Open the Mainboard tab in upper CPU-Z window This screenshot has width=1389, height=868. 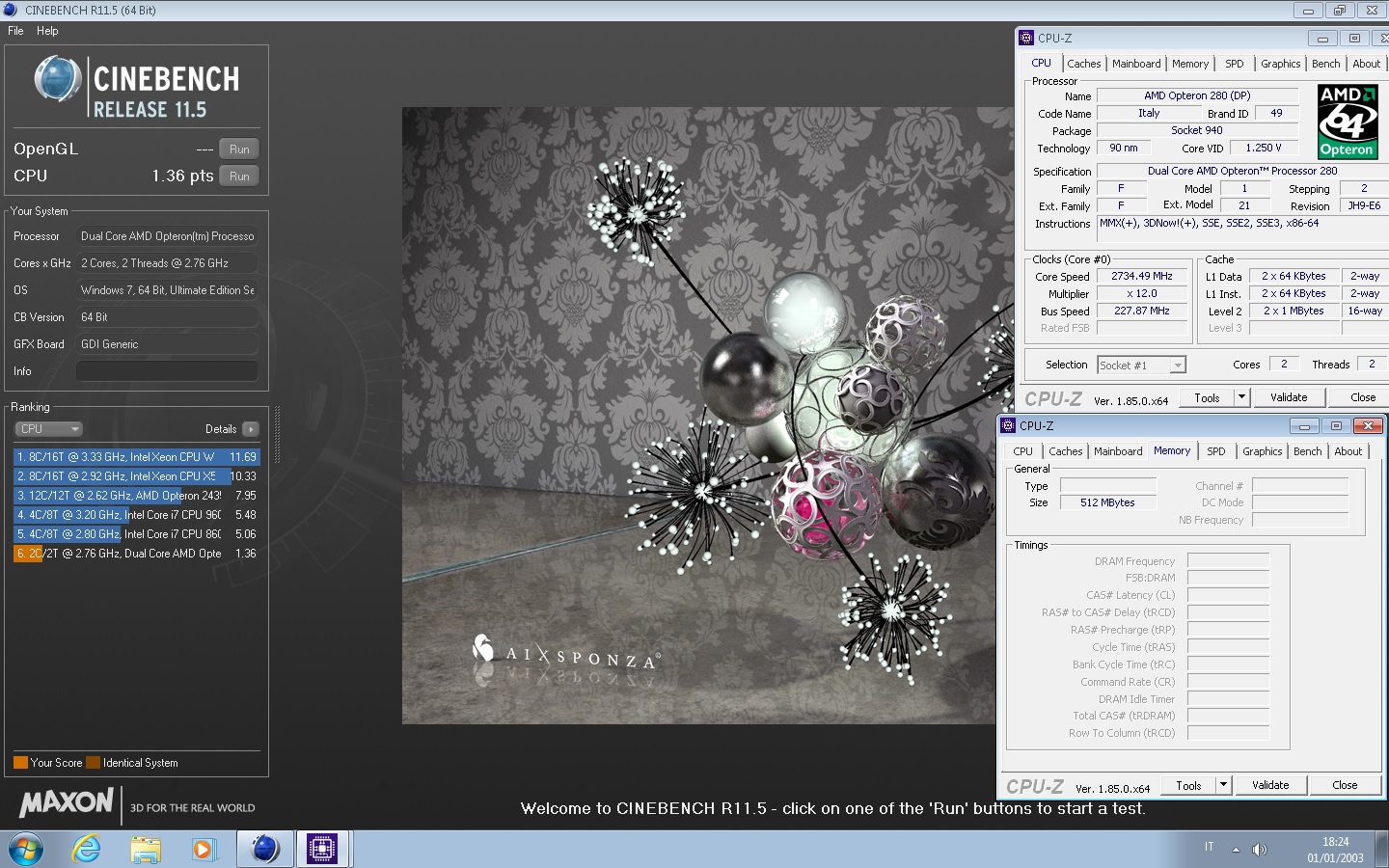(x=1136, y=64)
